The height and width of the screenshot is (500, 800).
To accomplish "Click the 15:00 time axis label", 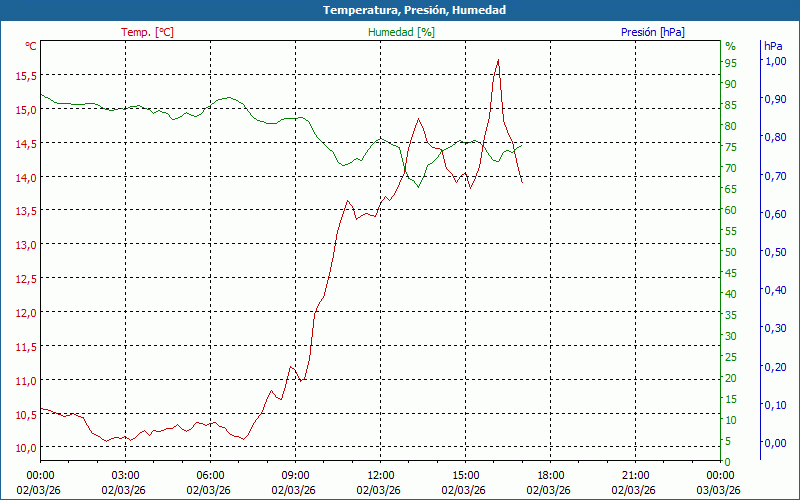I will pyautogui.click(x=465, y=475).
